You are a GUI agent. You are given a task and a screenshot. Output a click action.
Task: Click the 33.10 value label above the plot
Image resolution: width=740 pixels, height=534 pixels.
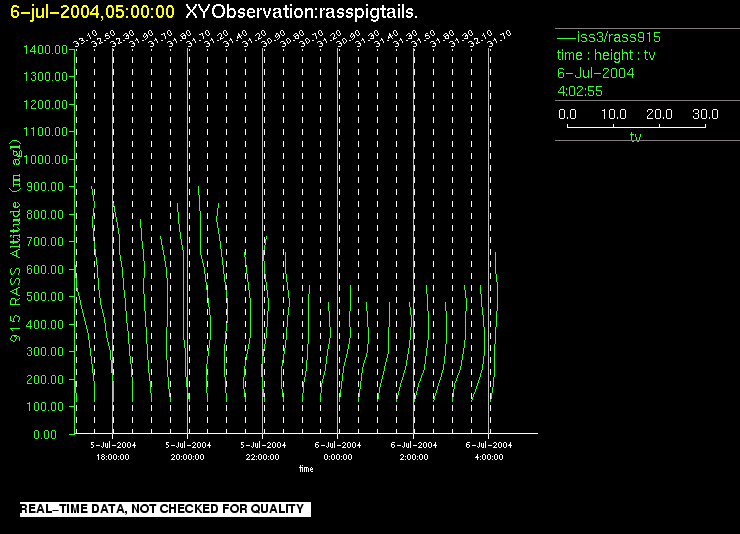tap(84, 38)
